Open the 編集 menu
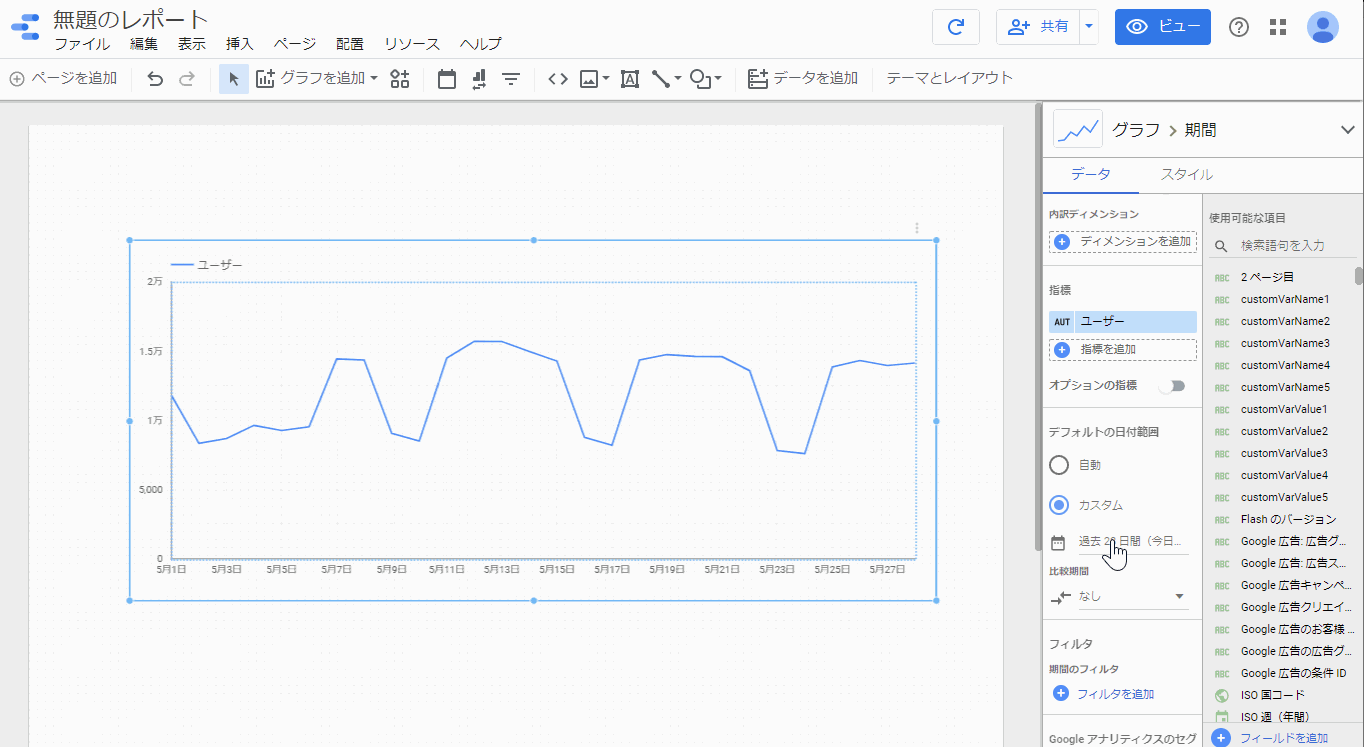Image resolution: width=1364 pixels, height=747 pixels. point(144,44)
